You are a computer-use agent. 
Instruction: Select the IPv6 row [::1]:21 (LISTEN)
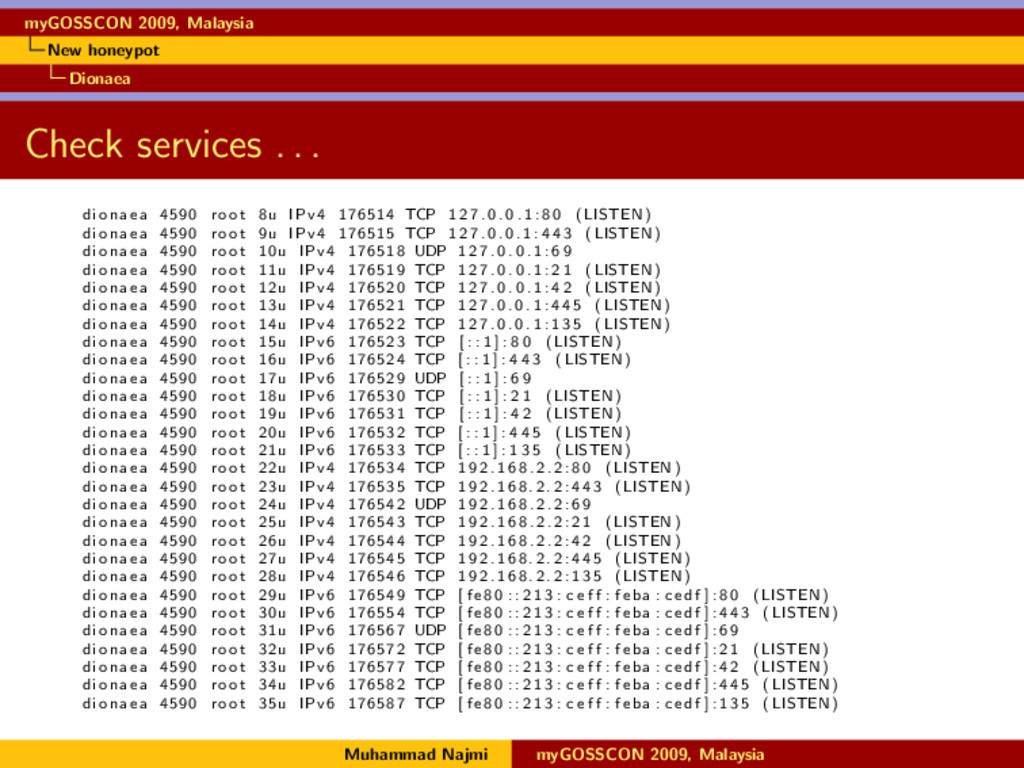tap(352, 396)
